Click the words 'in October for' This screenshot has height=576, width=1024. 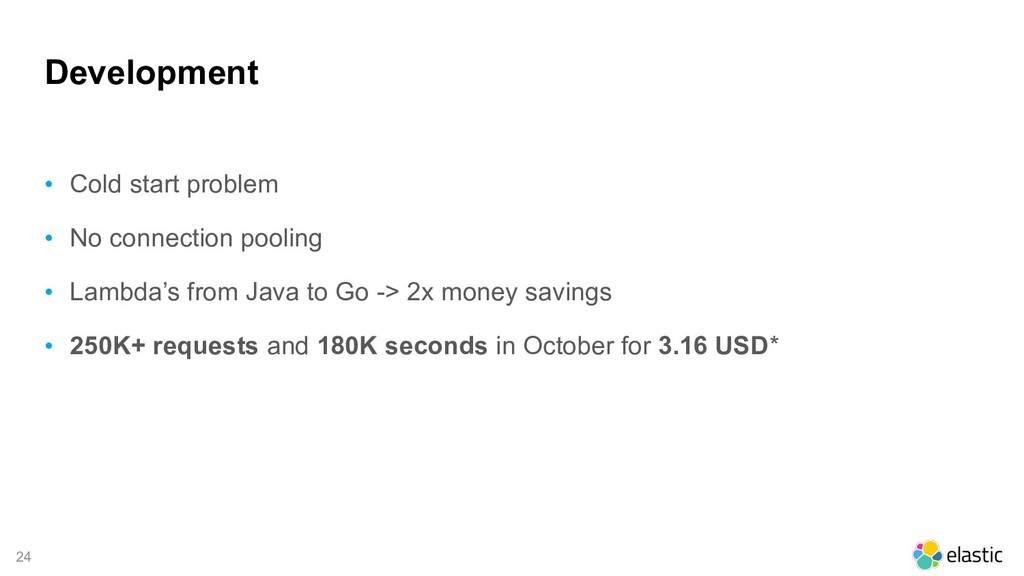(x=573, y=346)
